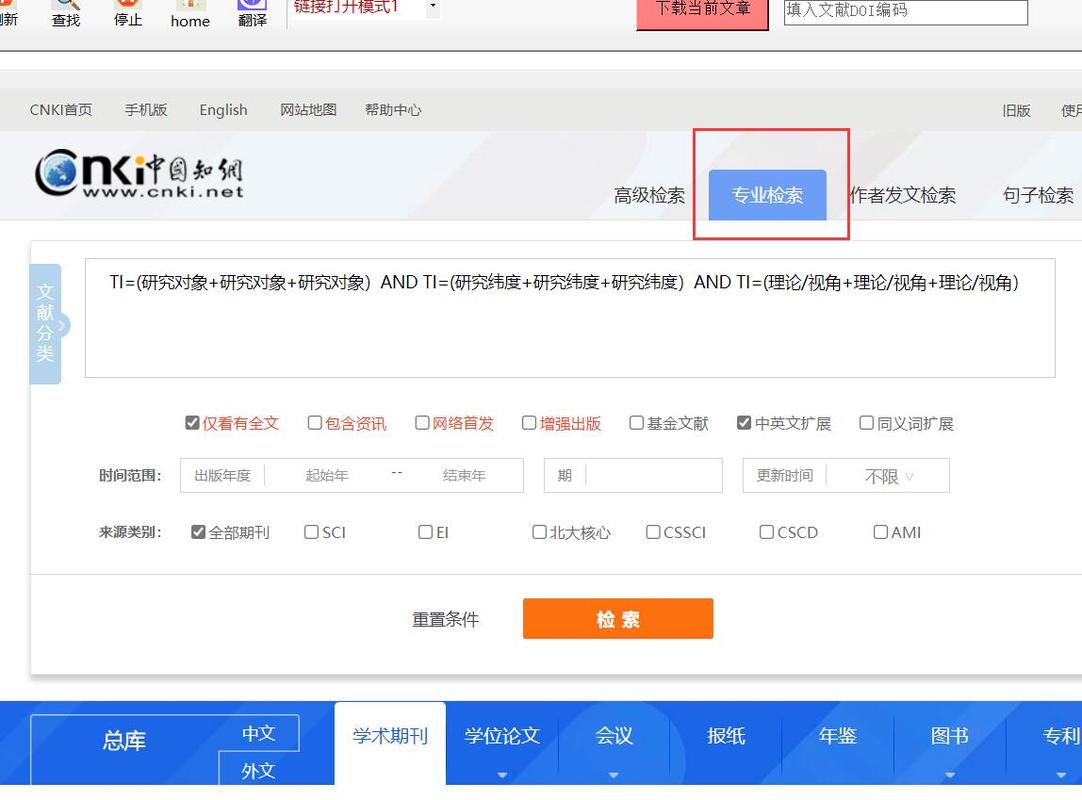This screenshot has height=800, width=1082.
Task: Open the 翻译 translate tool
Action: (253, 12)
